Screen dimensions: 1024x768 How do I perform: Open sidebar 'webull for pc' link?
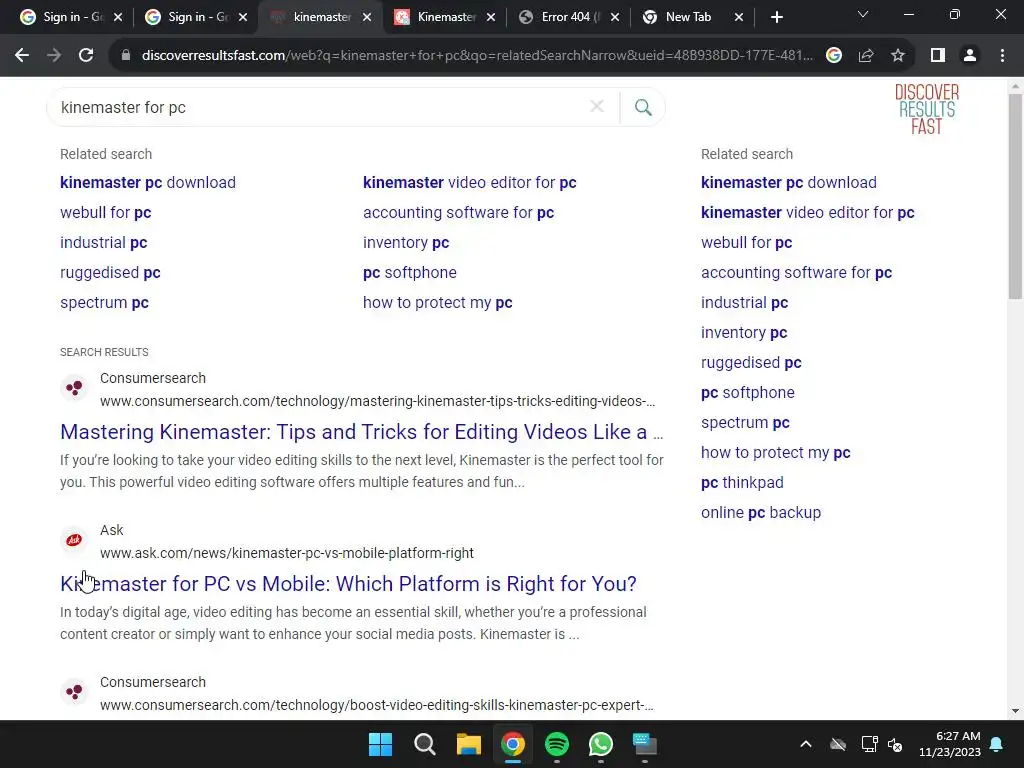pyautogui.click(x=746, y=242)
